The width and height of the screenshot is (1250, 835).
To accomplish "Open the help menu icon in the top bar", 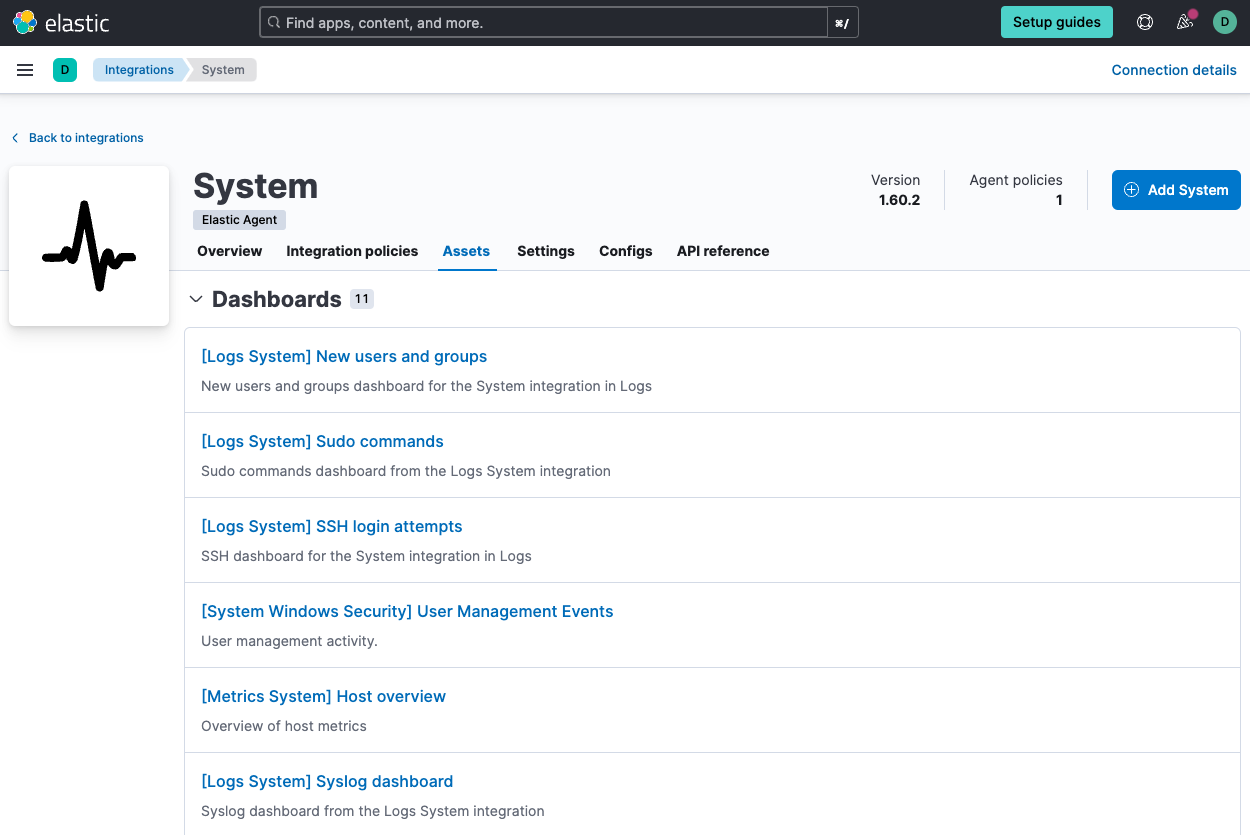I will tap(1144, 21).
